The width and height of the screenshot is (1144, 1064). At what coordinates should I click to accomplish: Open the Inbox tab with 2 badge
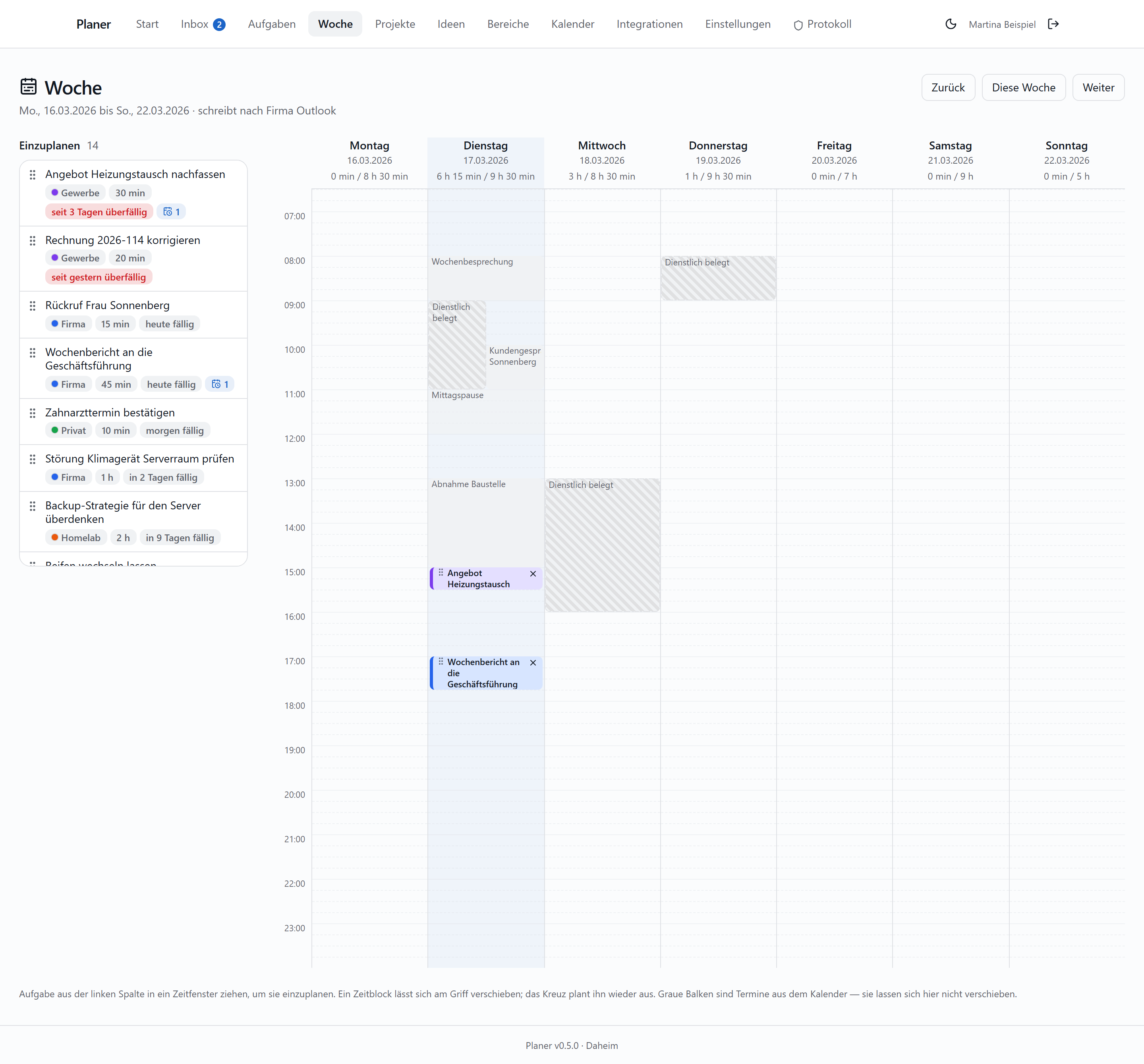(x=203, y=24)
